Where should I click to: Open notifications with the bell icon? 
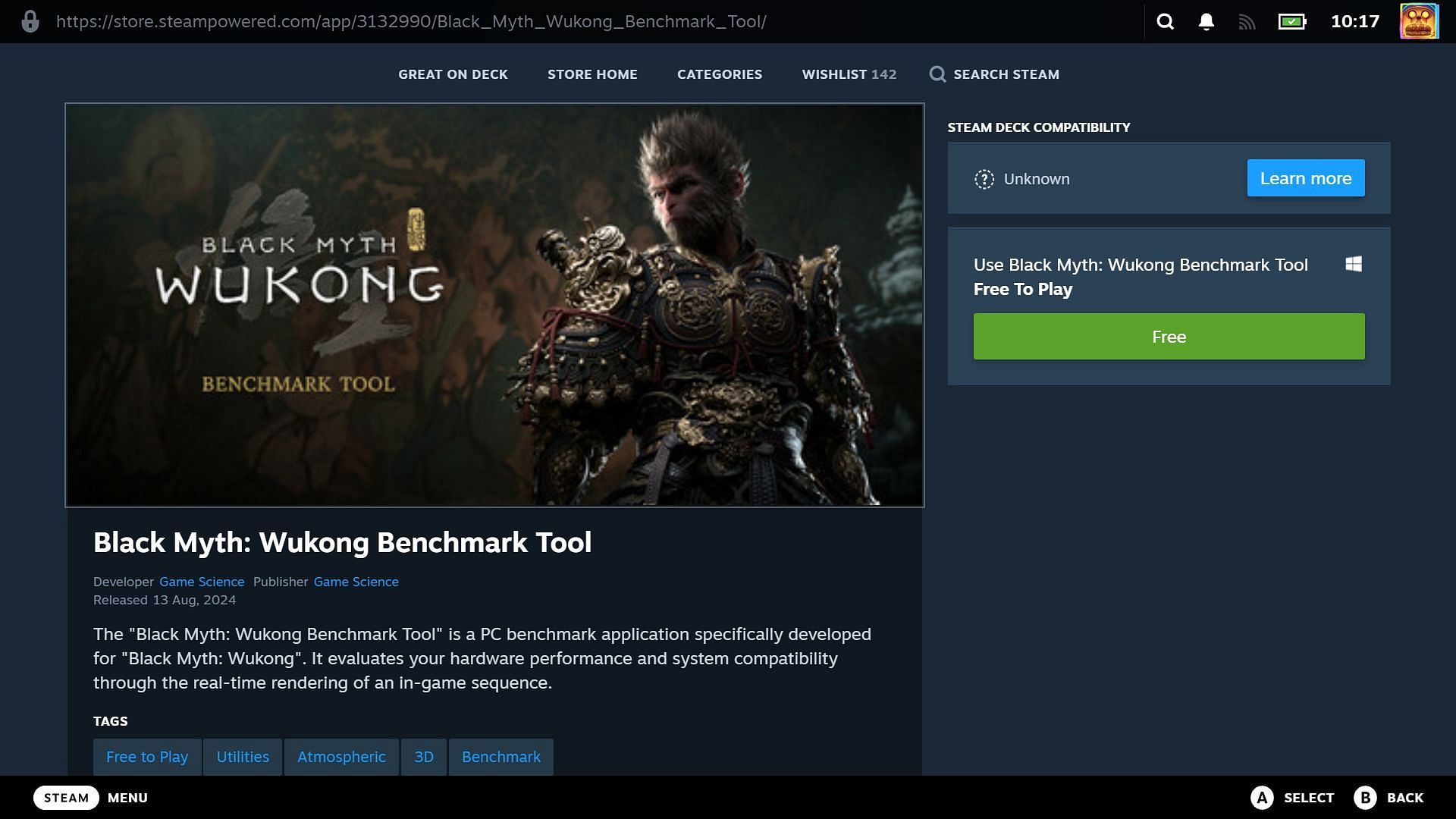1206,21
